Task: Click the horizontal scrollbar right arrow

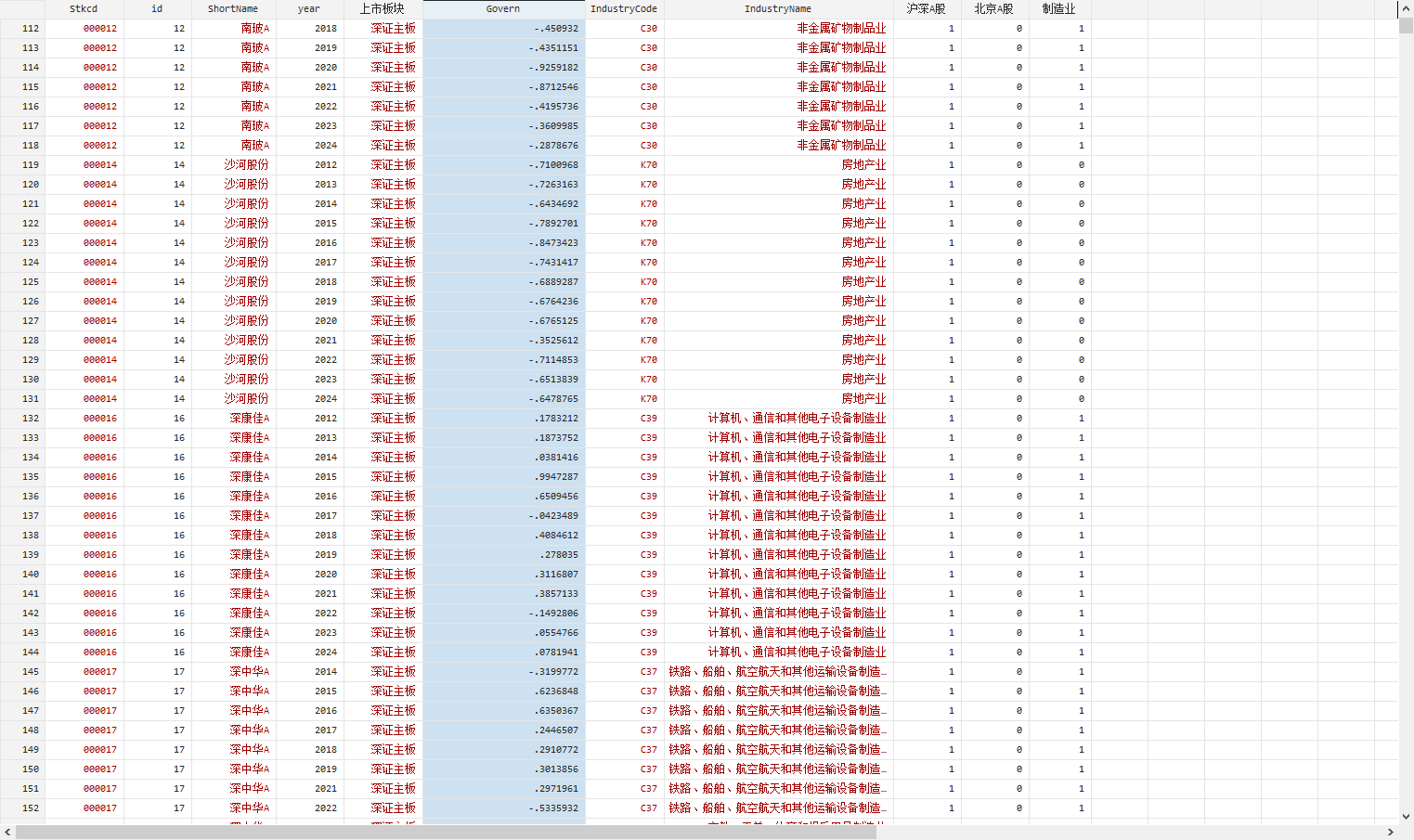Action: coord(1391,833)
